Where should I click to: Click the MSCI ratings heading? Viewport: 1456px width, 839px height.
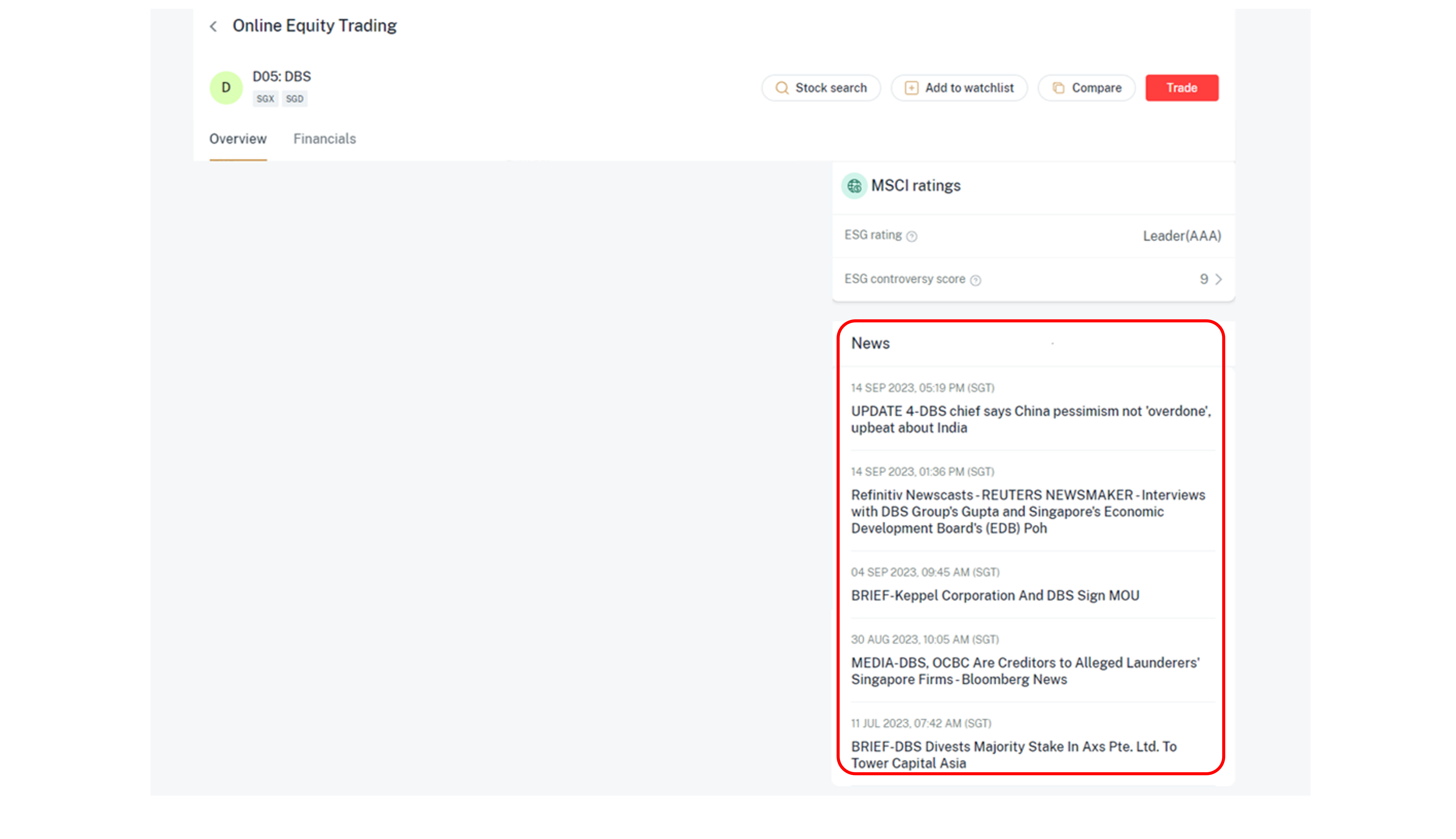(916, 185)
